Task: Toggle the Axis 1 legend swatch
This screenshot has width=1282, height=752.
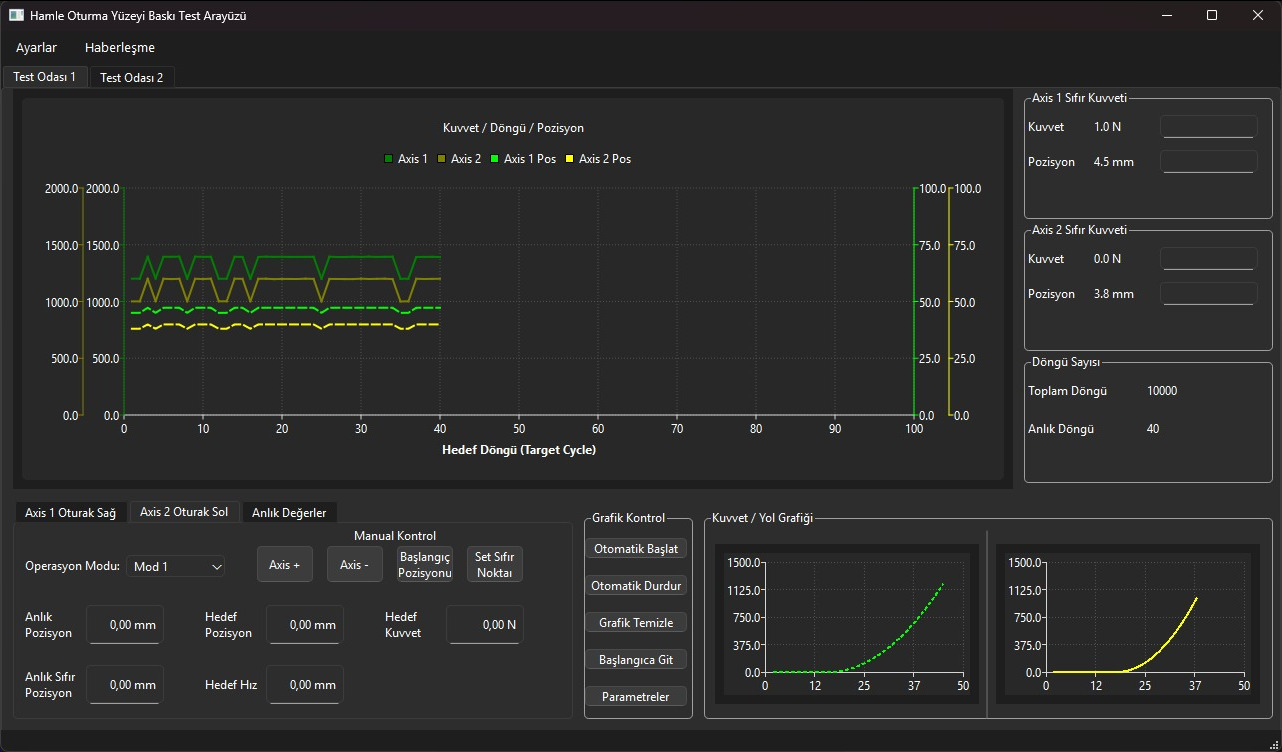Action: pyautogui.click(x=389, y=159)
